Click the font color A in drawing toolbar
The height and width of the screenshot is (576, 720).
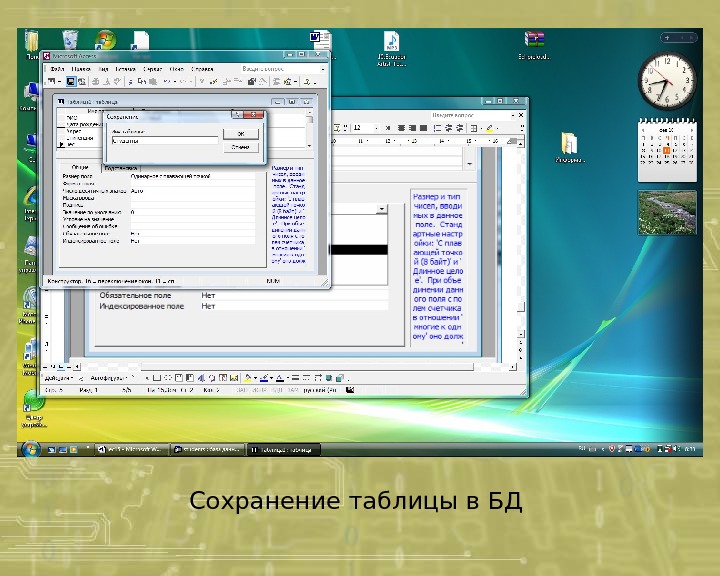280,378
